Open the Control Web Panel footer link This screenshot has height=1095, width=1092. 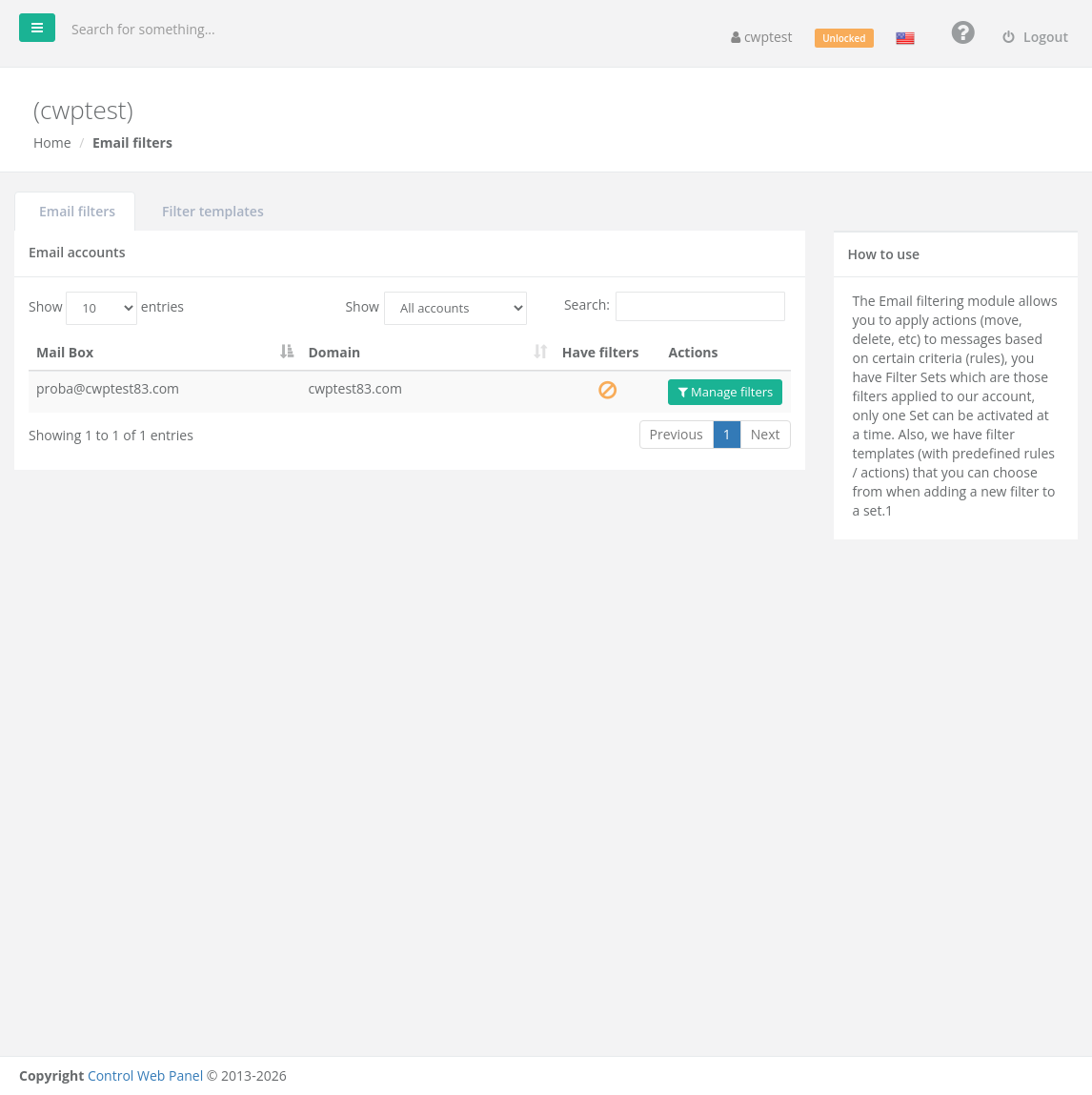(145, 1075)
